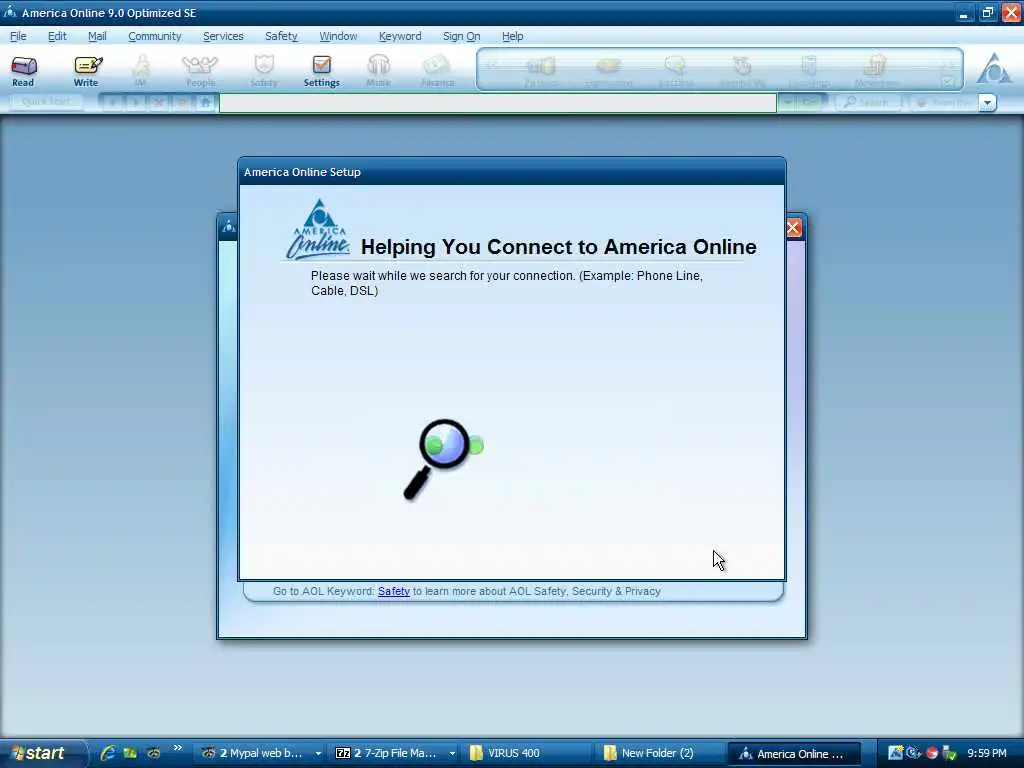Click the raccoon Mypal quick launch icon
The width and height of the screenshot is (1024, 768).
point(153,753)
